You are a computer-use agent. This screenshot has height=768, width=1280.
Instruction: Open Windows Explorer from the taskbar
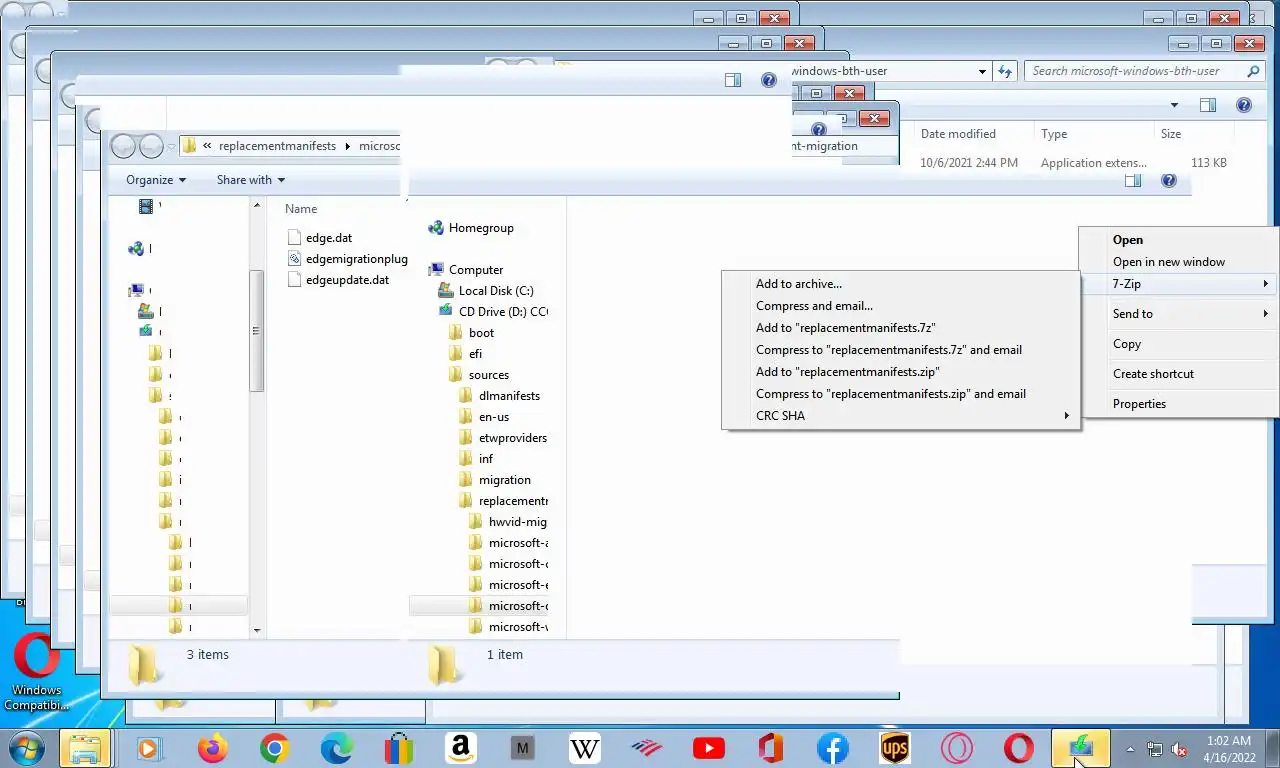(85, 748)
